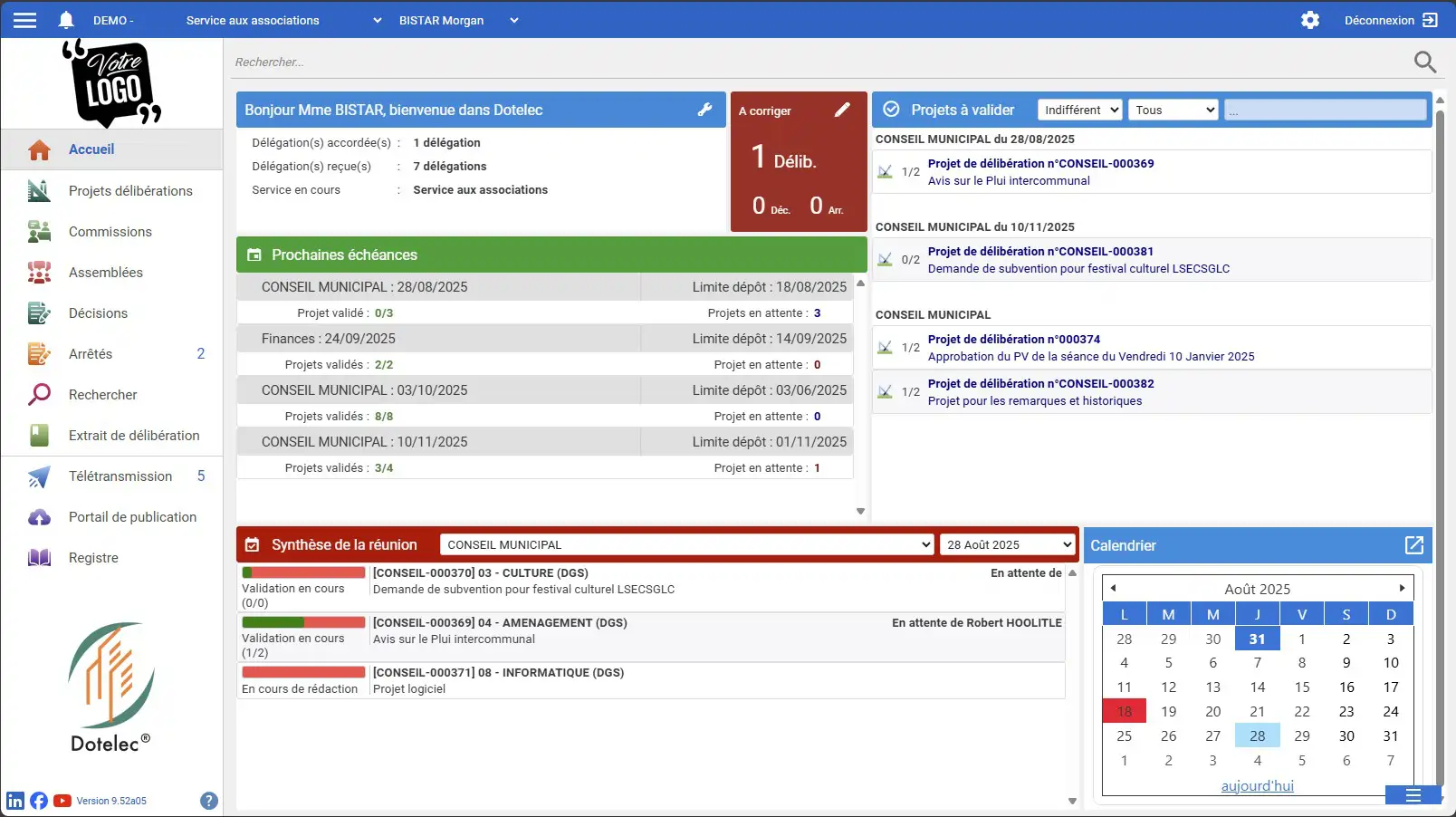
Task: Click the aujourd'hui link in the calendar
Action: pos(1257,786)
